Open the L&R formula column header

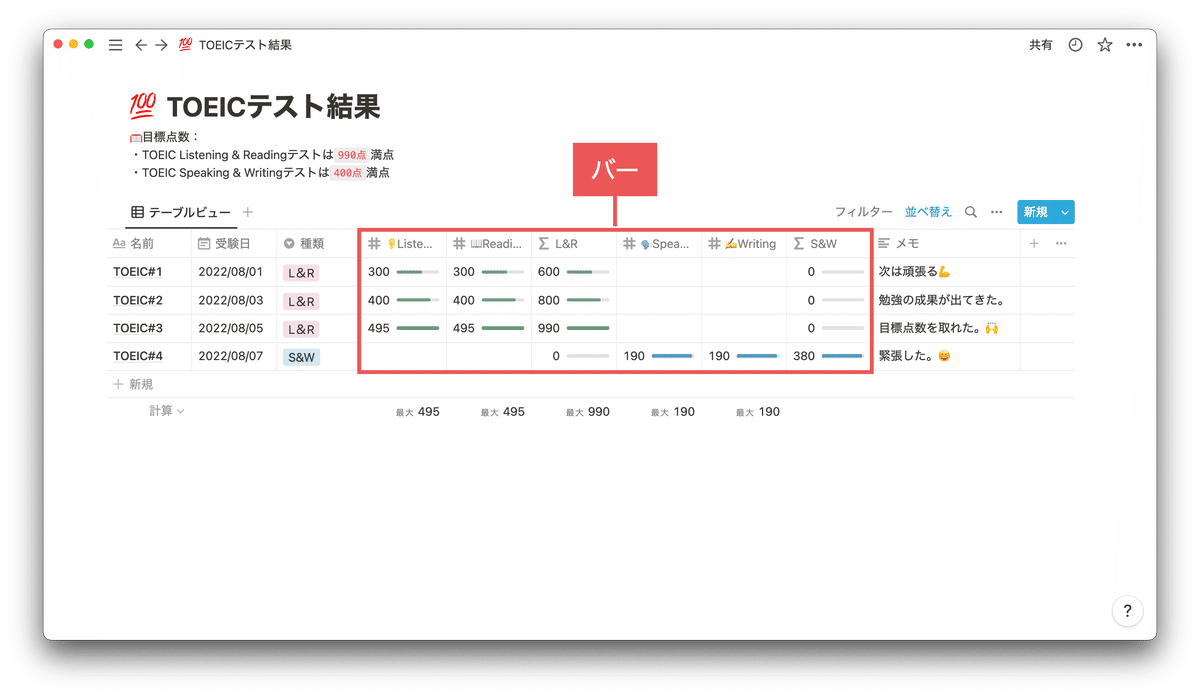coord(574,243)
